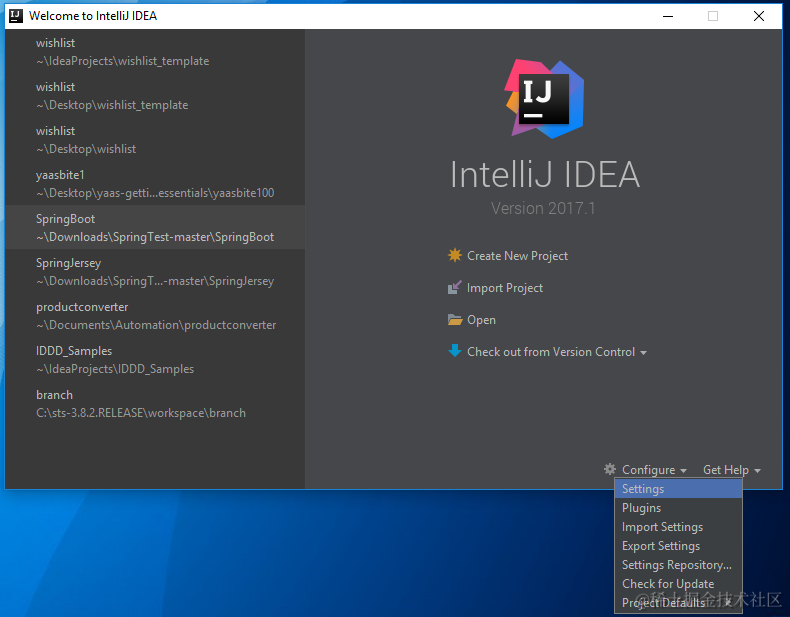Click path ~\IdeaProjects\IDDD_Samples

[115, 369]
